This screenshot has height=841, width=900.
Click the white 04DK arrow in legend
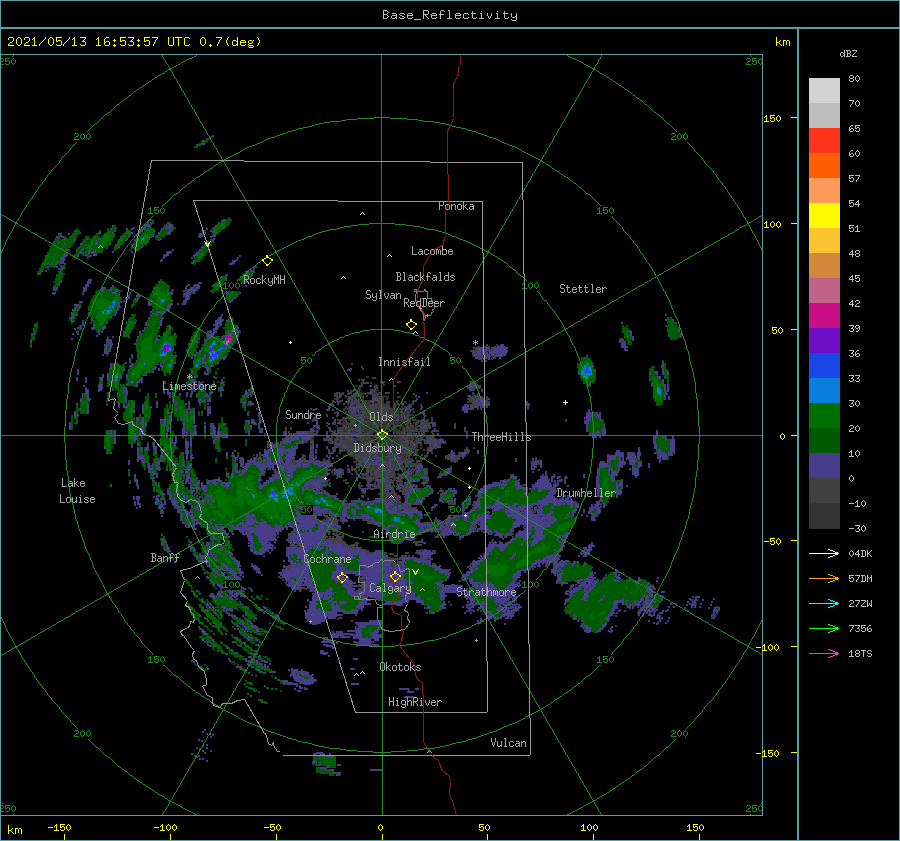click(x=824, y=553)
